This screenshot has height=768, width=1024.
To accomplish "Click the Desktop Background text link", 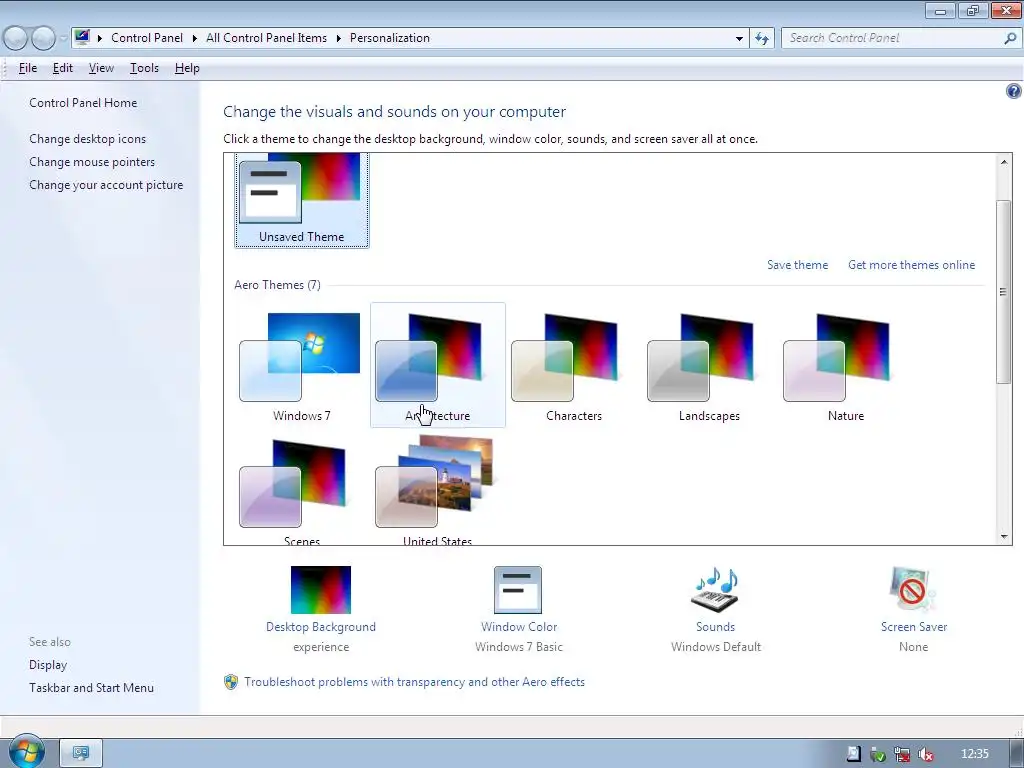I will point(321,627).
